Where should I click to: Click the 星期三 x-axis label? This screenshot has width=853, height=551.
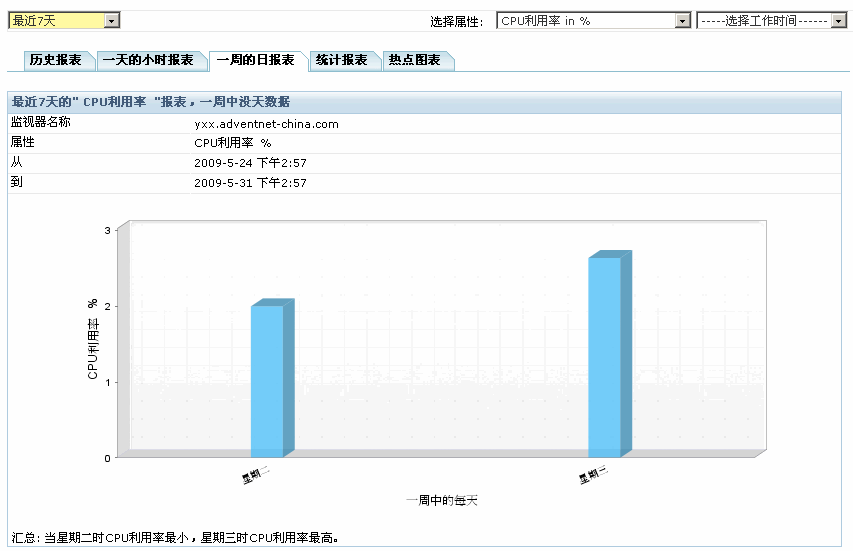pyautogui.click(x=593, y=475)
